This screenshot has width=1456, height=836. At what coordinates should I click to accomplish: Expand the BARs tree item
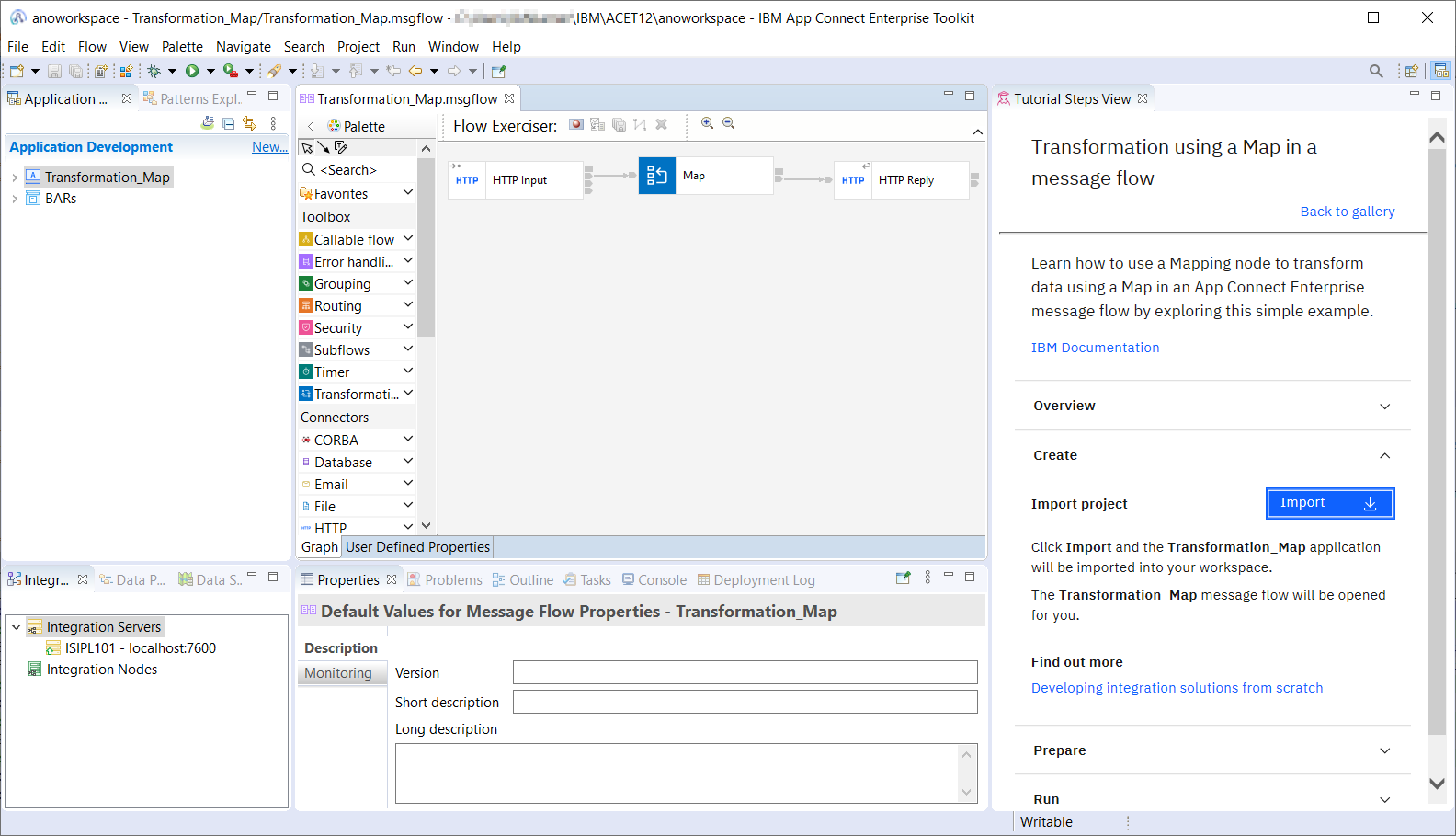pyautogui.click(x=15, y=199)
